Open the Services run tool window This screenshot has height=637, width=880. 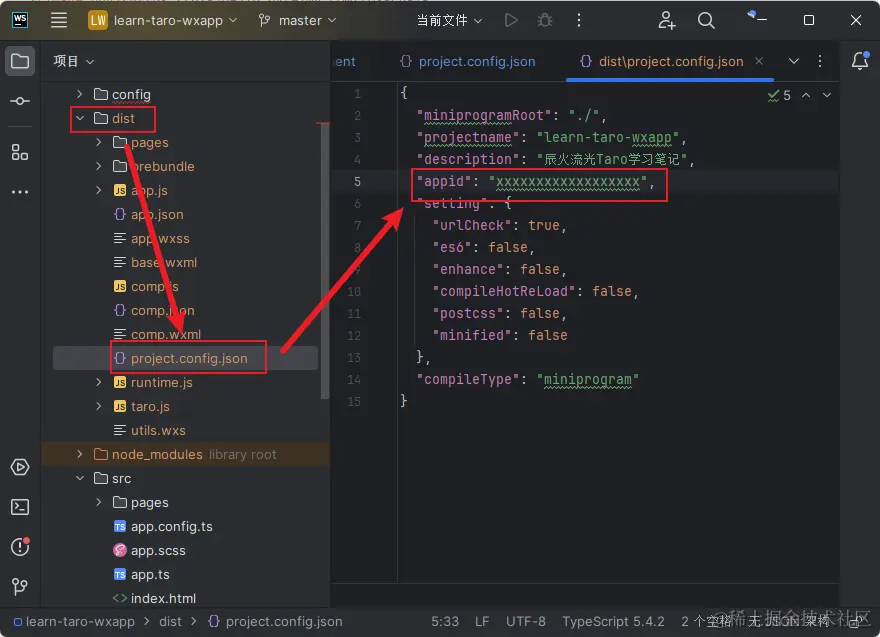(x=20, y=467)
